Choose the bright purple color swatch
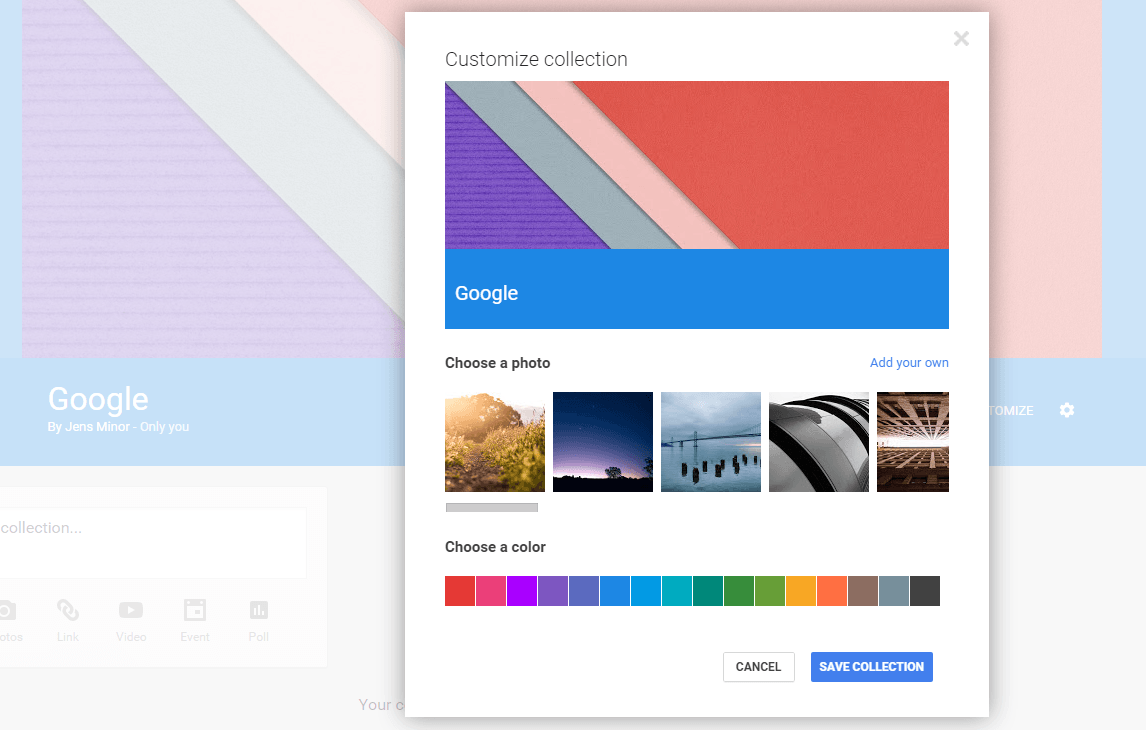This screenshot has height=730, width=1146. (x=522, y=591)
